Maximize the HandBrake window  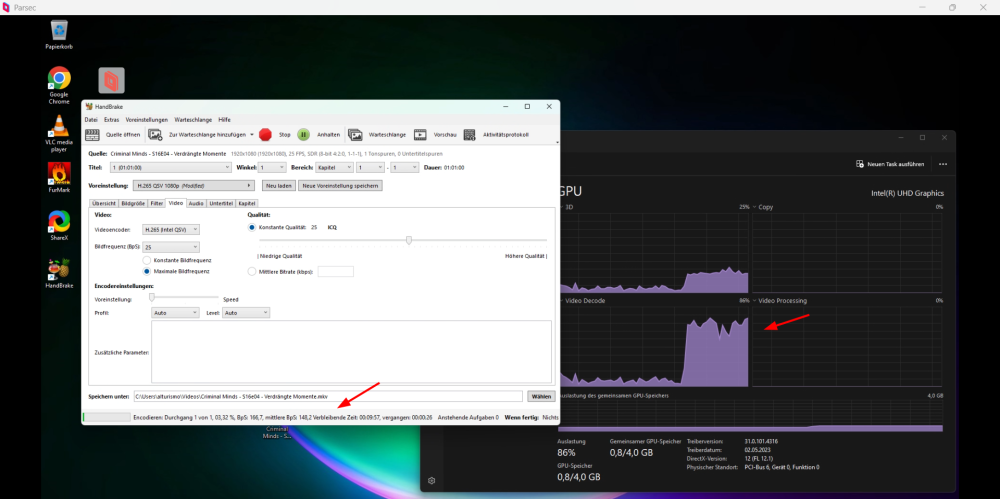pyautogui.click(x=527, y=107)
